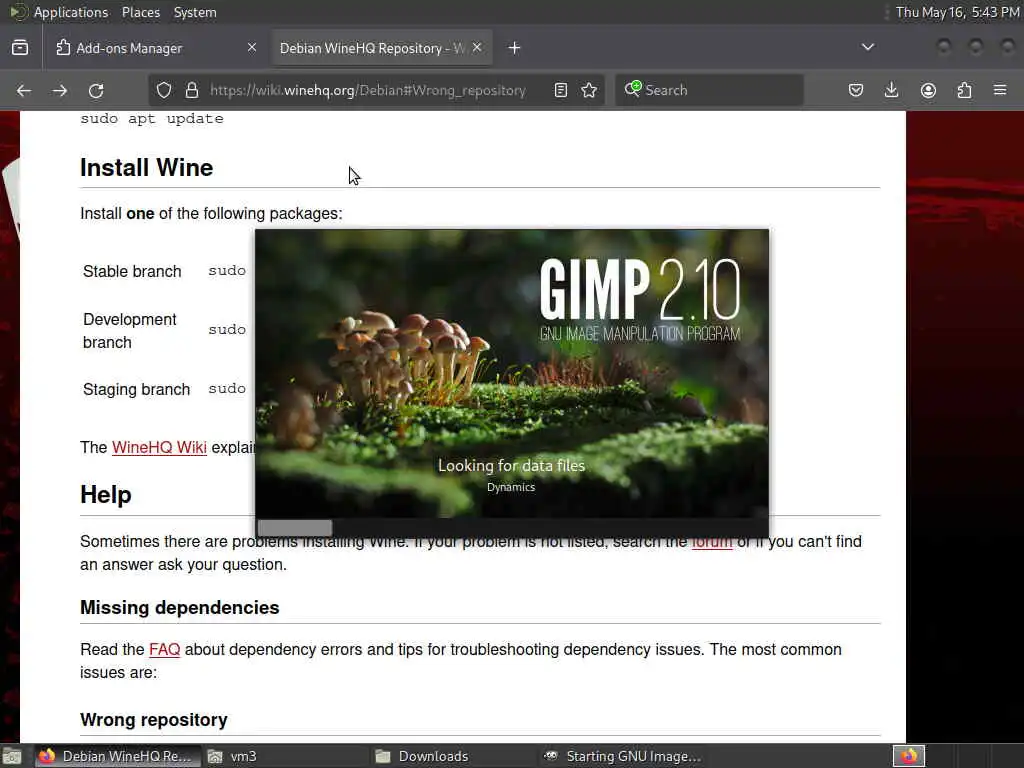This screenshot has height=768, width=1024.
Task: Switch to the Add-ons Manager tab
Action: [155, 48]
